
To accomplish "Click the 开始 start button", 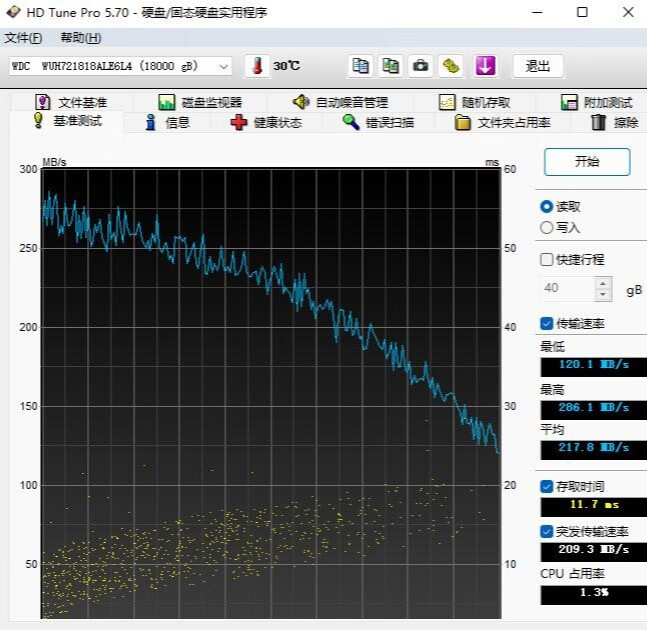I will (x=587, y=162).
